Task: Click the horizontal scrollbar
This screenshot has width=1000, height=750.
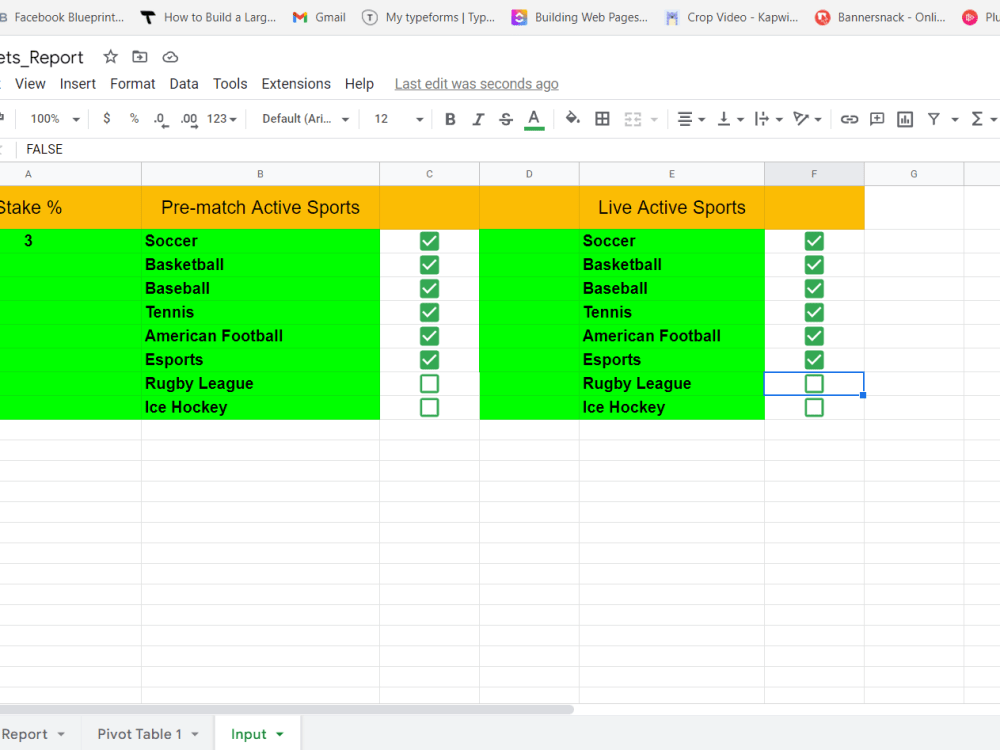Action: click(287, 709)
